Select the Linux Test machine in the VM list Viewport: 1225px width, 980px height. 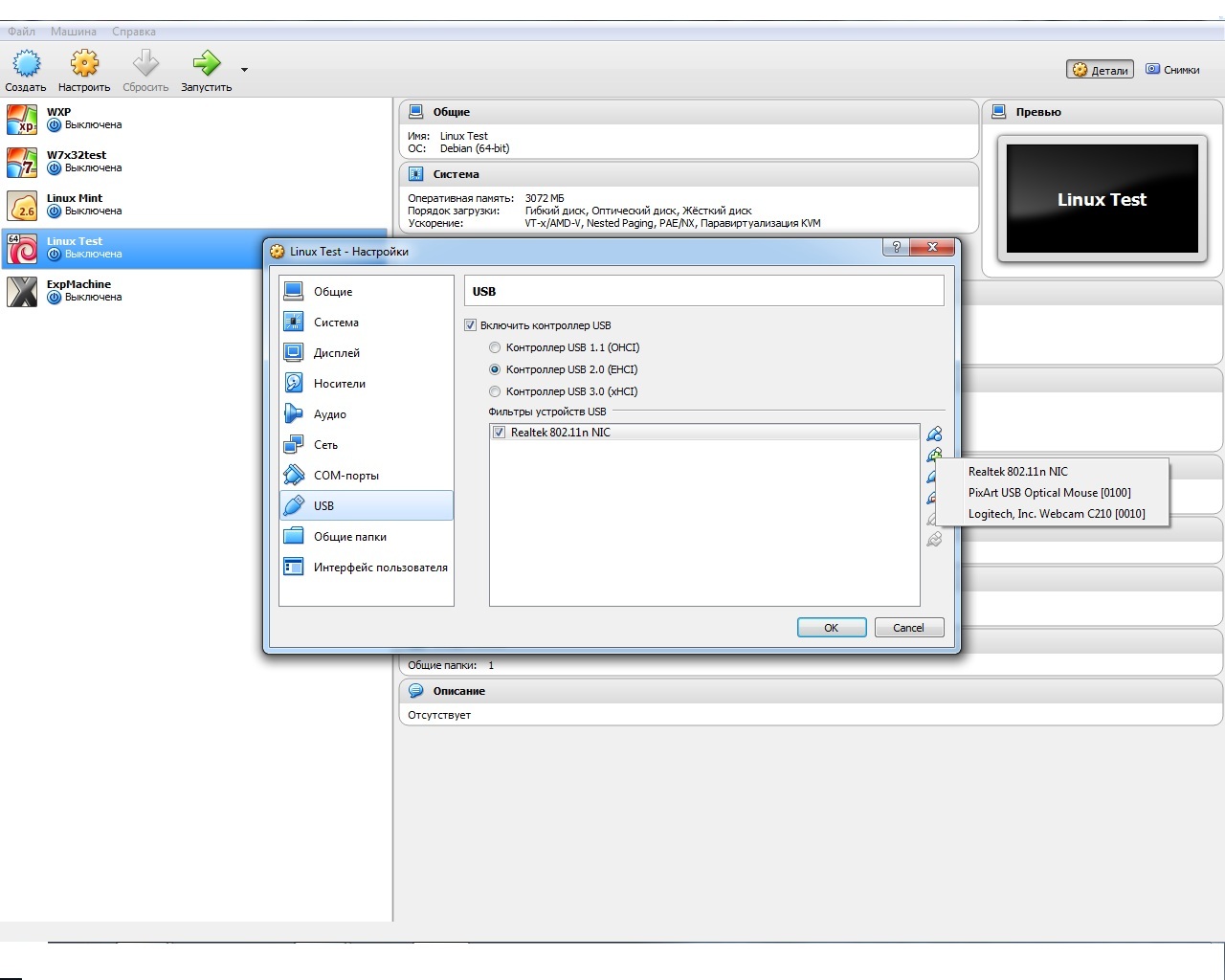pos(133,248)
